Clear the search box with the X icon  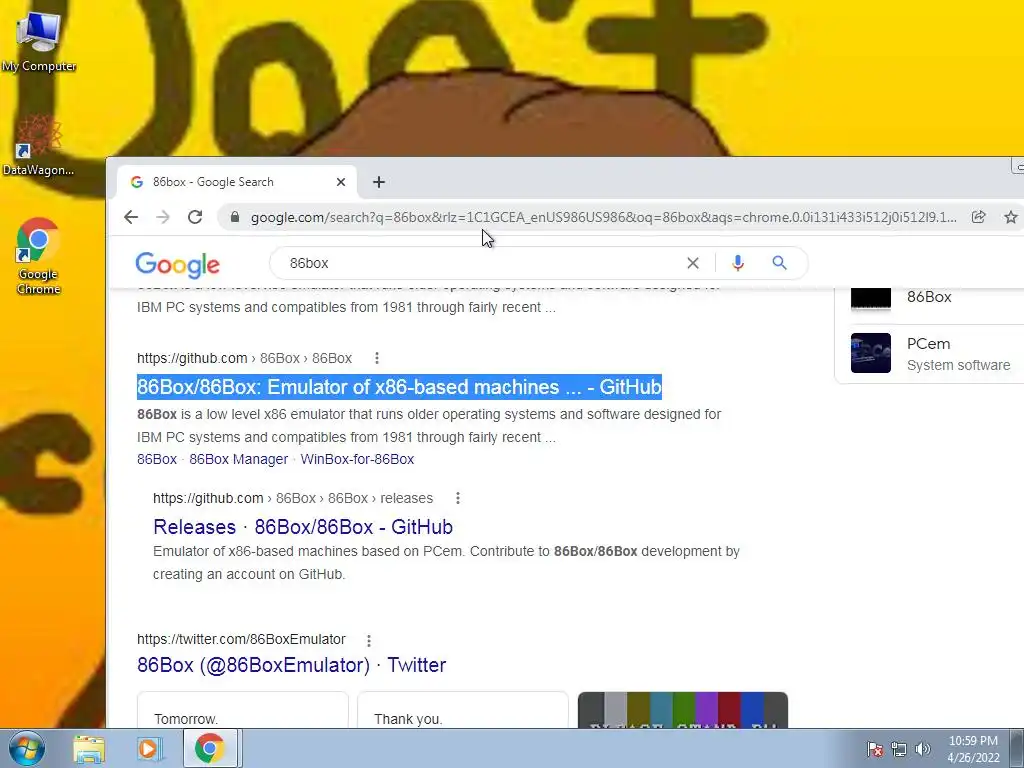pos(693,263)
